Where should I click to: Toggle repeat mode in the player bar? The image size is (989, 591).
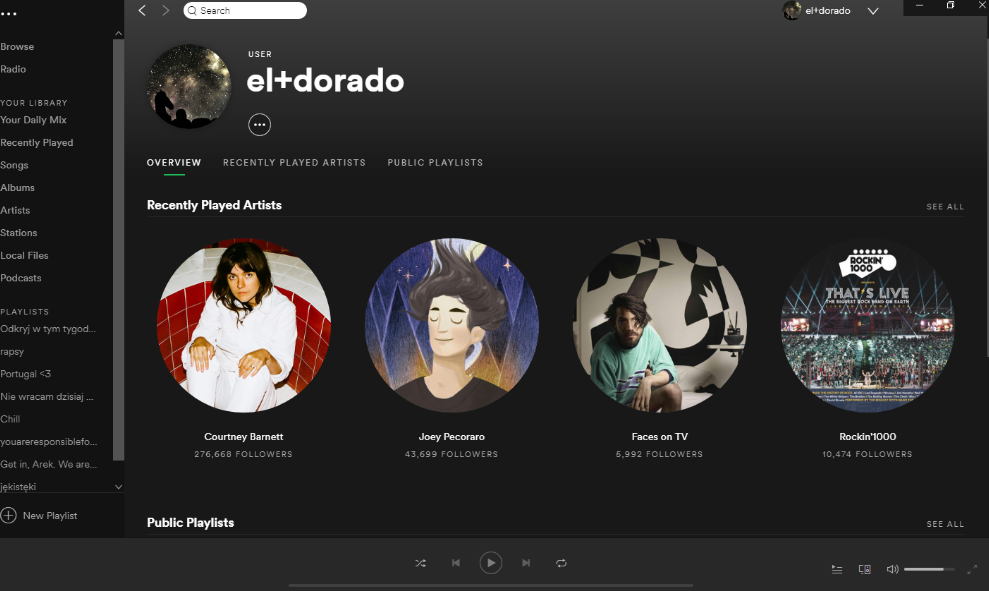click(561, 563)
